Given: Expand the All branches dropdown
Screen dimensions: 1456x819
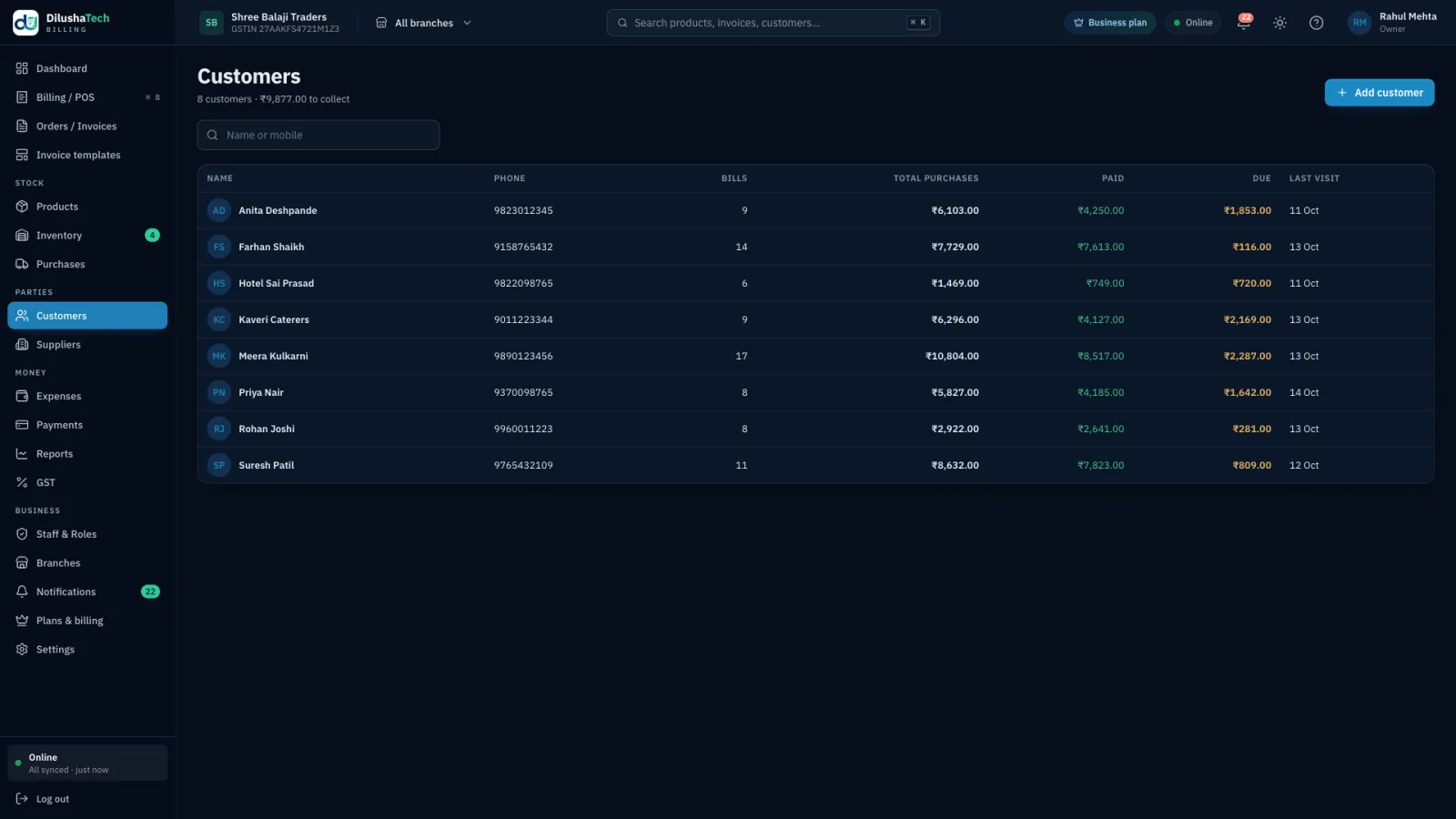Looking at the screenshot, I should 424,23.
